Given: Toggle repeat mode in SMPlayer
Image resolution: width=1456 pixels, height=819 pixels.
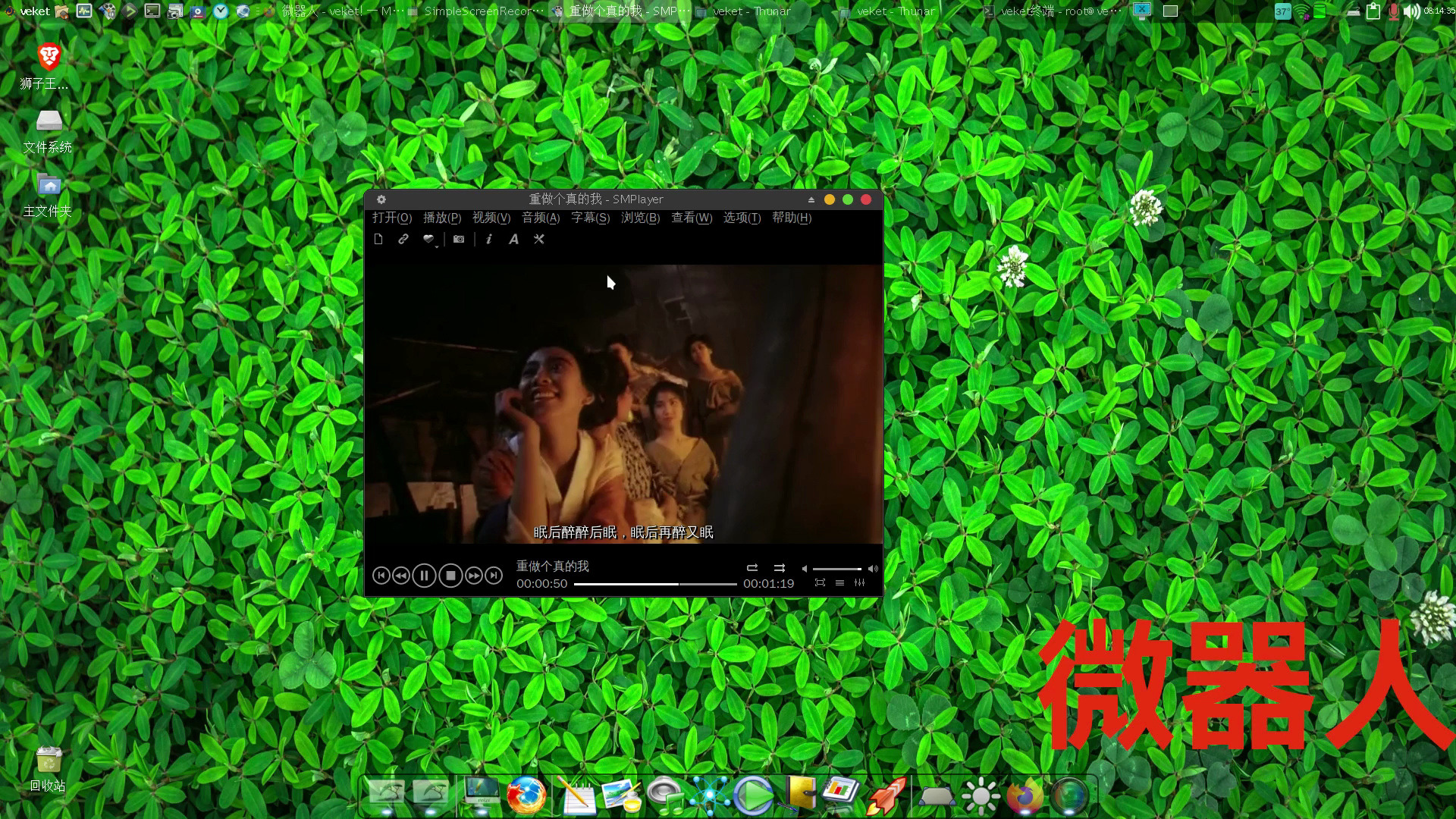Looking at the screenshot, I should pos(752,568).
